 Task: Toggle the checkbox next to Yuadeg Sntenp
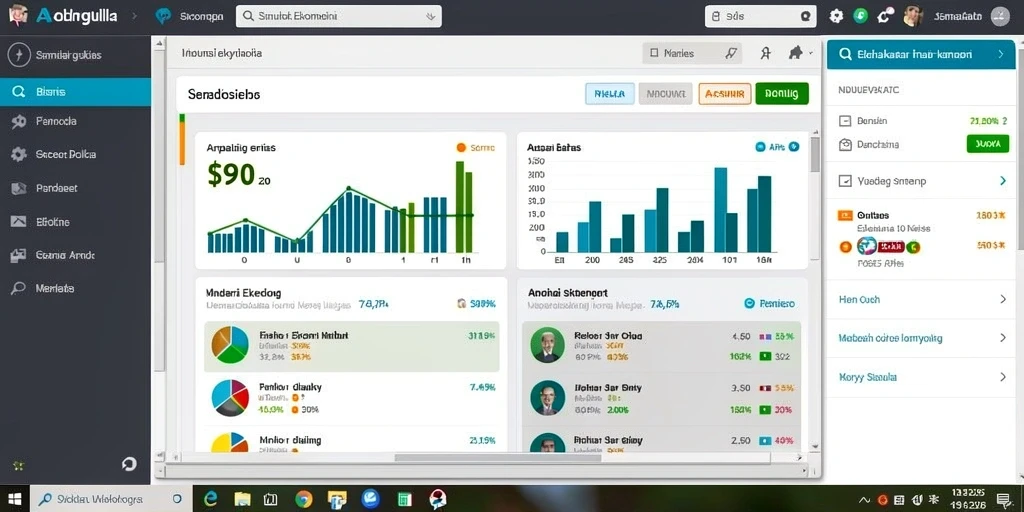pos(845,182)
